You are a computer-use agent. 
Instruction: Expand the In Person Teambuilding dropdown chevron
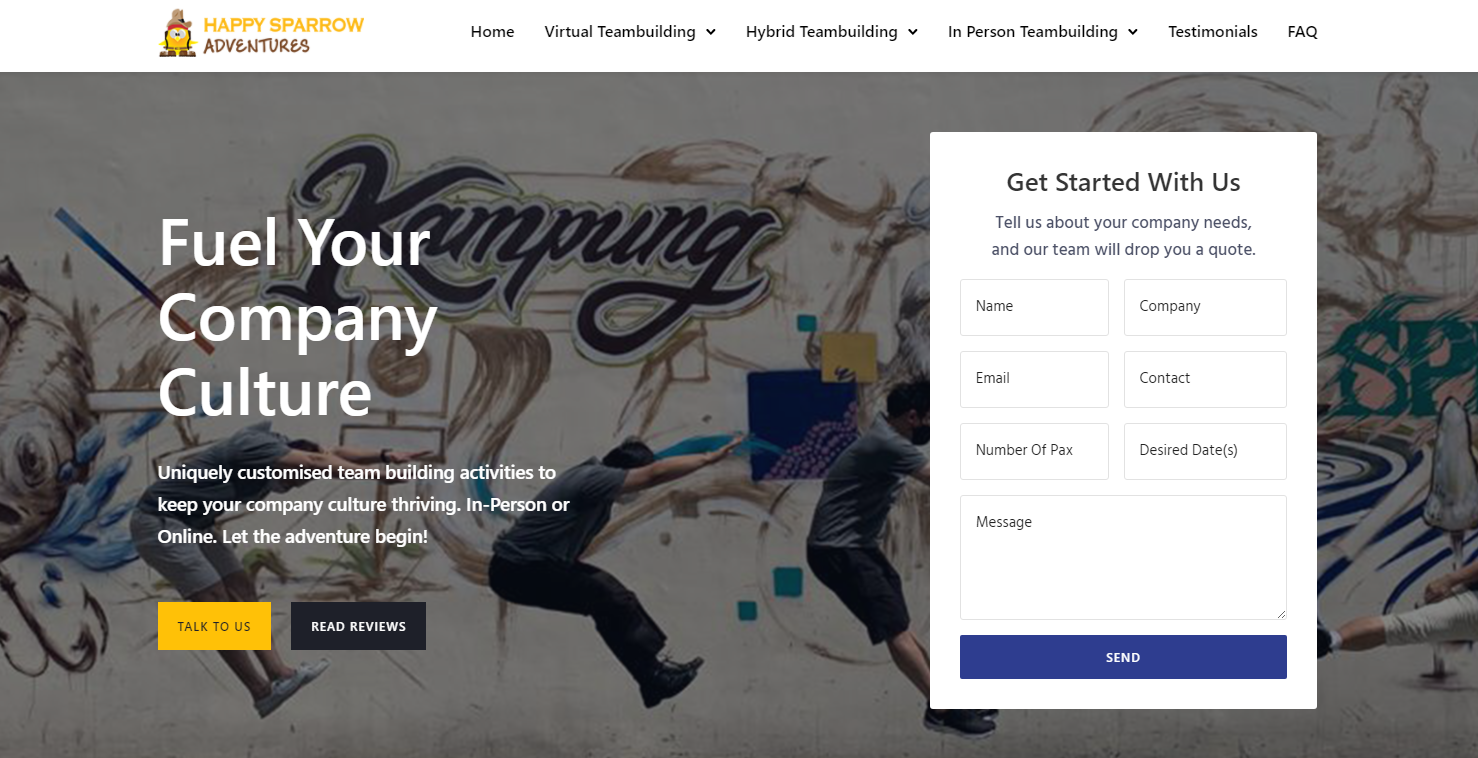click(1132, 32)
